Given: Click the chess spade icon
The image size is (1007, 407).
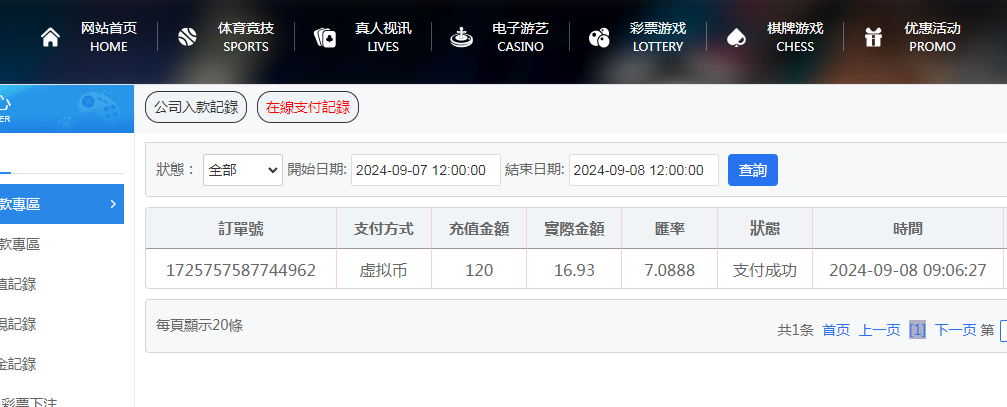Looking at the screenshot, I should [736, 38].
